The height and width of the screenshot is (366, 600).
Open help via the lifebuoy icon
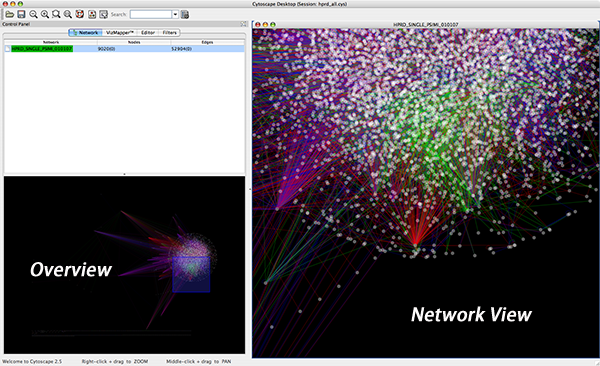80,15
